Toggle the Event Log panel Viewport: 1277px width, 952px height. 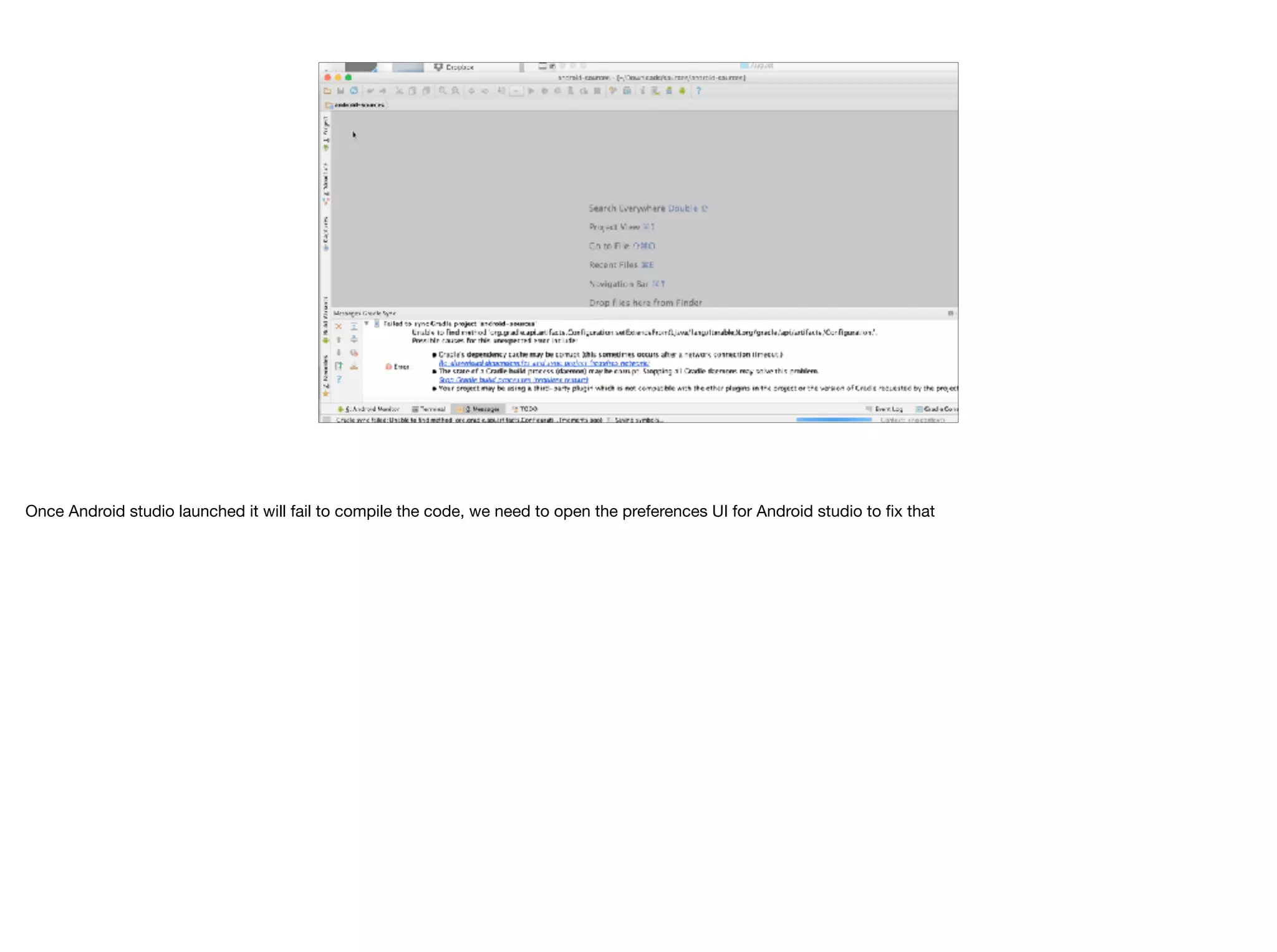tap(884, 409)
